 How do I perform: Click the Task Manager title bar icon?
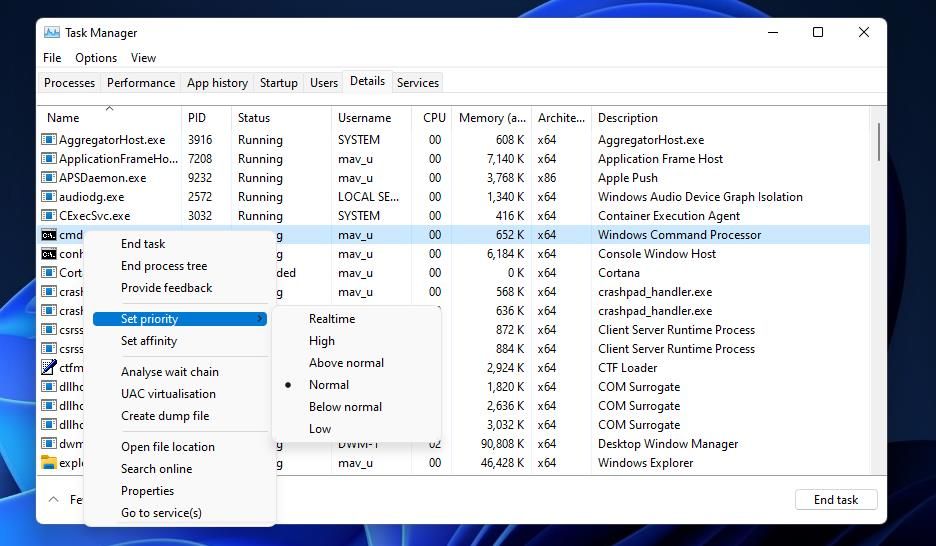[52, 33]
